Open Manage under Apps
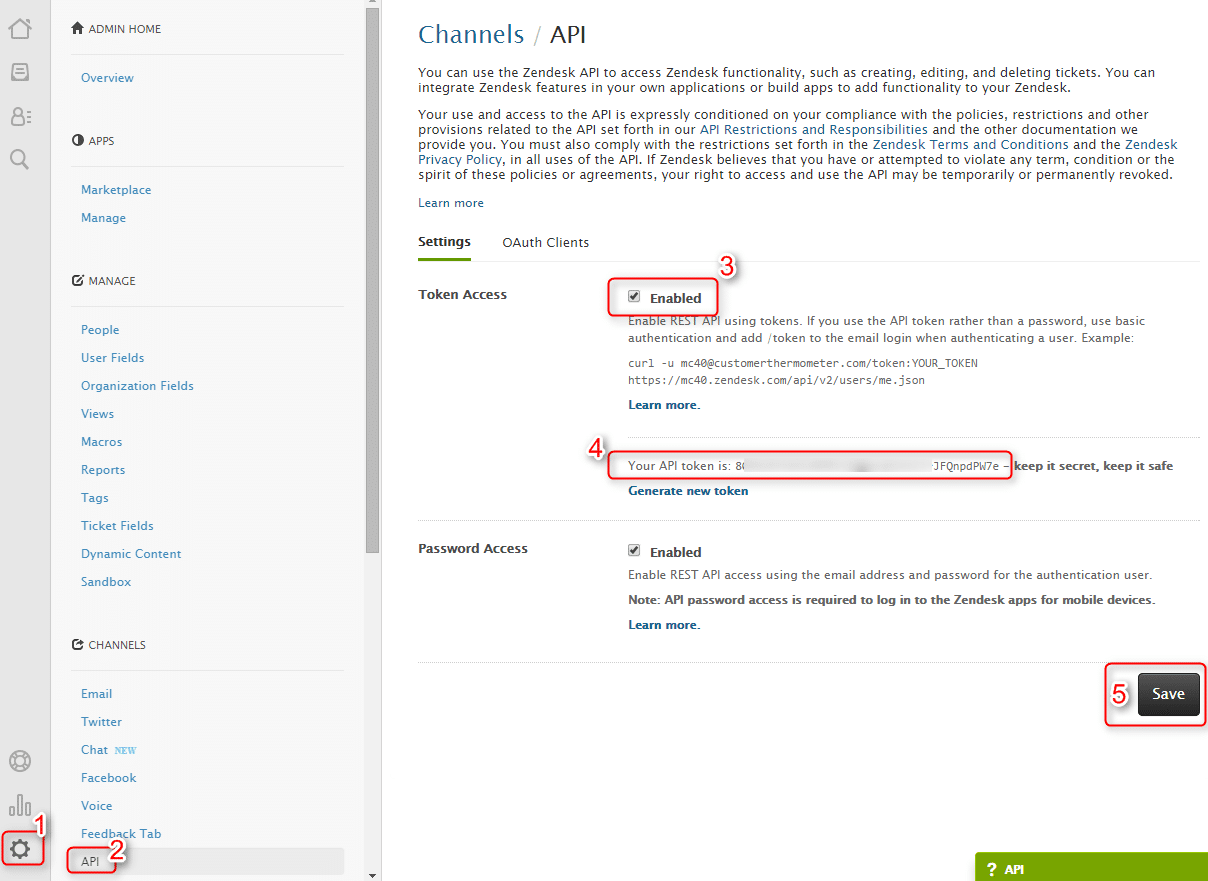Image resolution: width=1208 pixels, height=881 pixels. pyautogui.click(x=104, y=218)
